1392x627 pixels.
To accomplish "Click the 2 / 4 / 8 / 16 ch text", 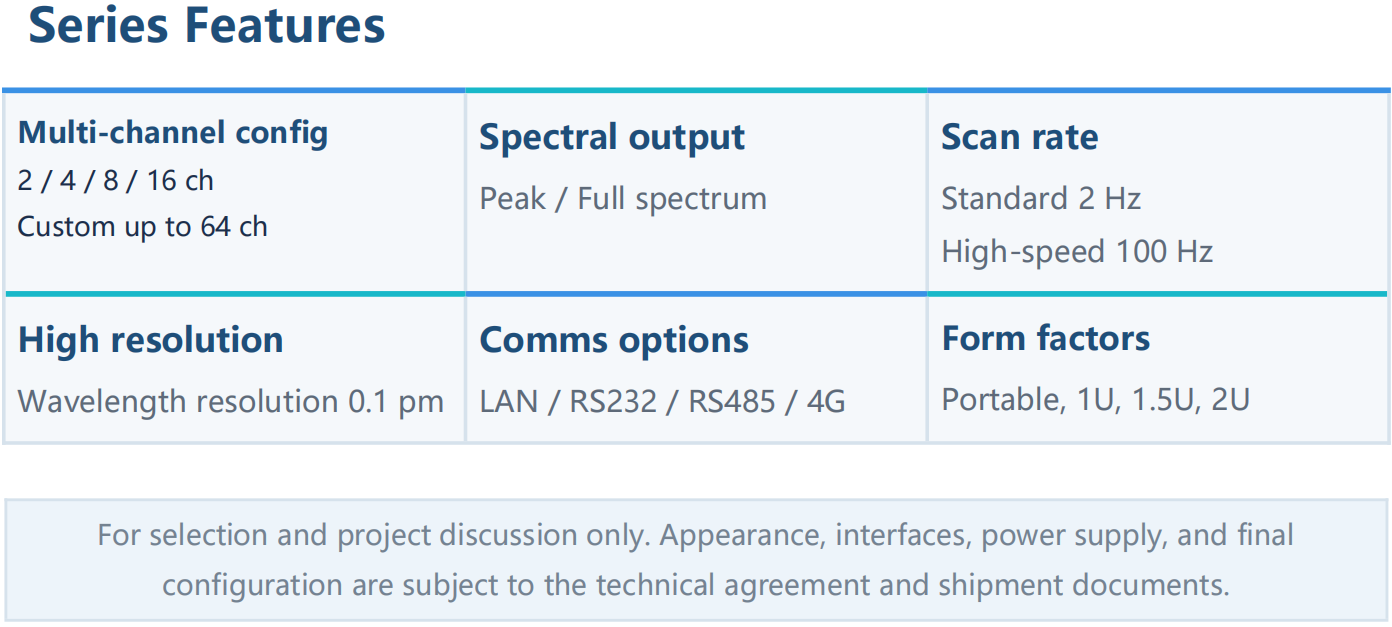I will 116,180.
